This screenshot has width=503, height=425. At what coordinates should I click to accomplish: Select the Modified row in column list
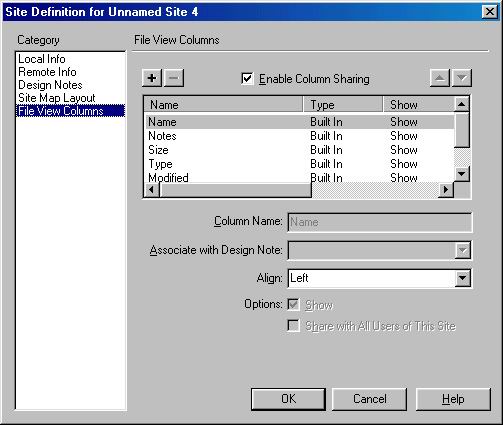click(299, 178)
